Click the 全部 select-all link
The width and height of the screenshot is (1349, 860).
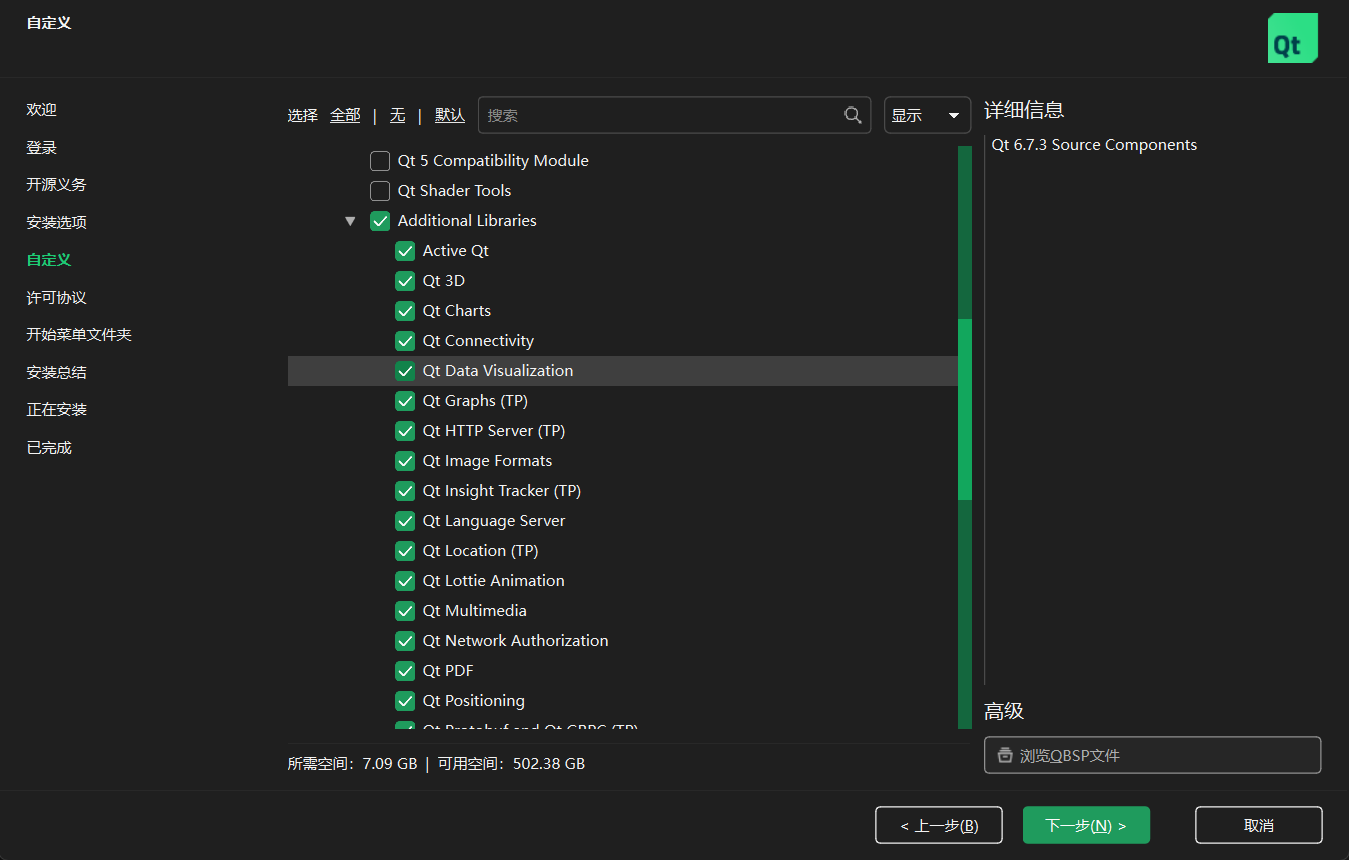(x=345, y=115)
